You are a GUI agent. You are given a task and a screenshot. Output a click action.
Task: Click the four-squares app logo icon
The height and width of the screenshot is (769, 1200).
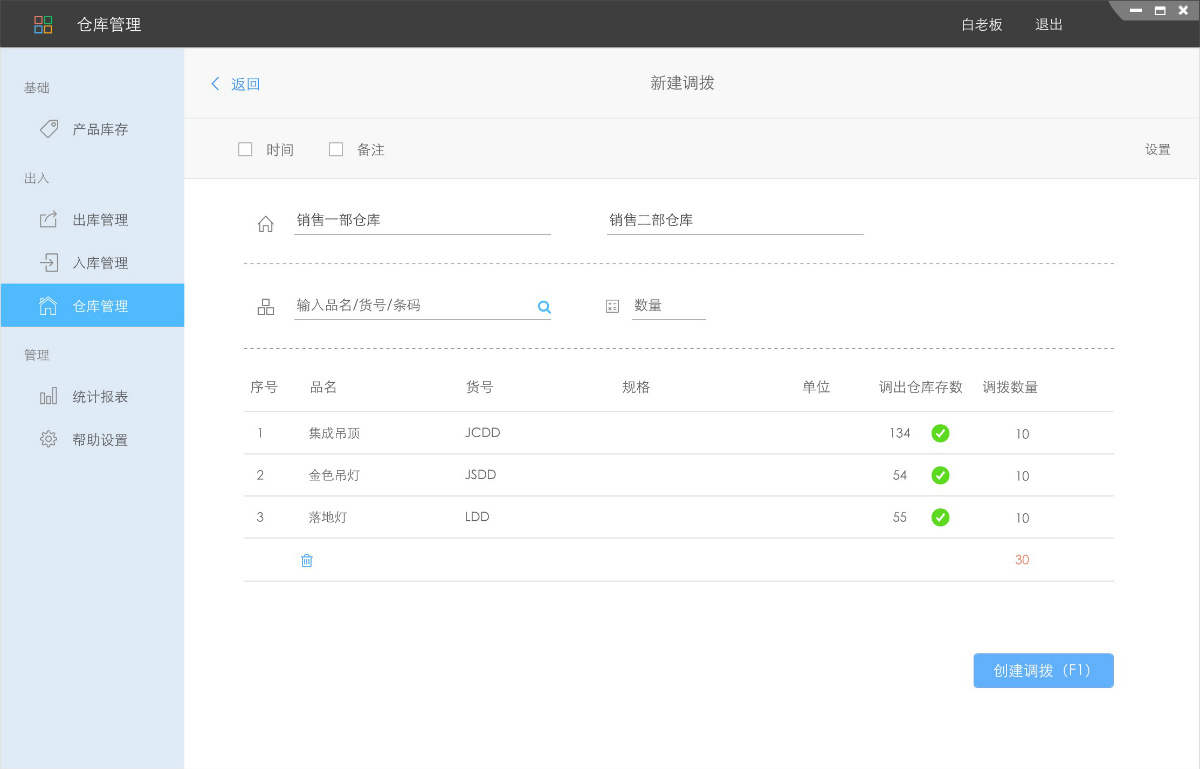tap(43, 24)
